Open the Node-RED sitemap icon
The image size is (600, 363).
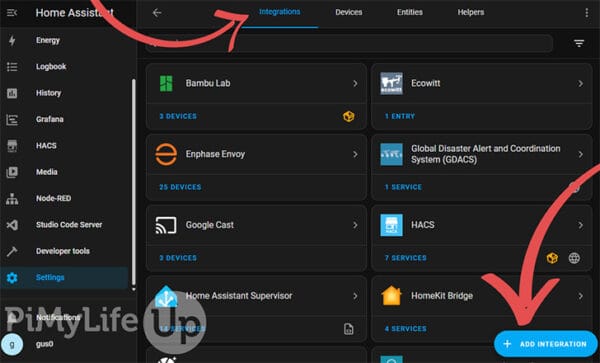pos(12,199)
